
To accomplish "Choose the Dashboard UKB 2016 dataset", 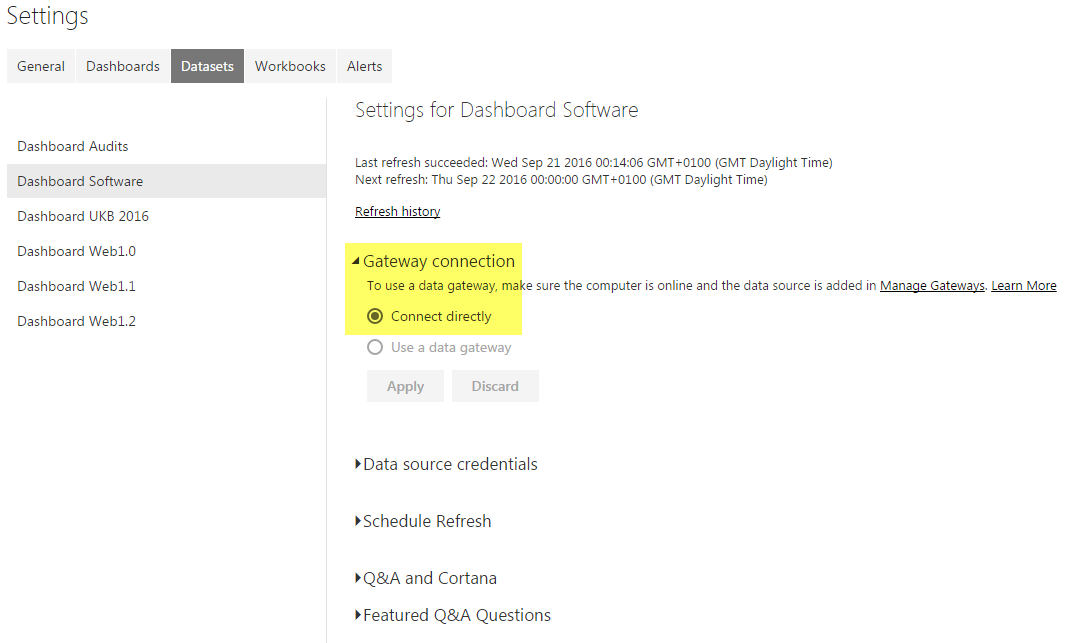I will pos(167,216).
